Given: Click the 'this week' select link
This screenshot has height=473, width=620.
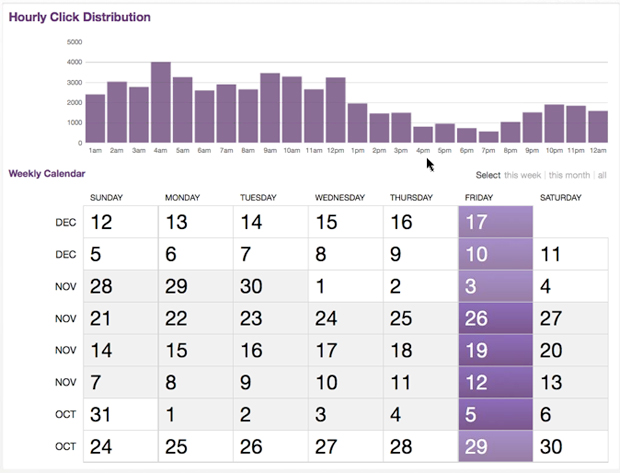Looking at the screenshot, I should coord(523,175).
